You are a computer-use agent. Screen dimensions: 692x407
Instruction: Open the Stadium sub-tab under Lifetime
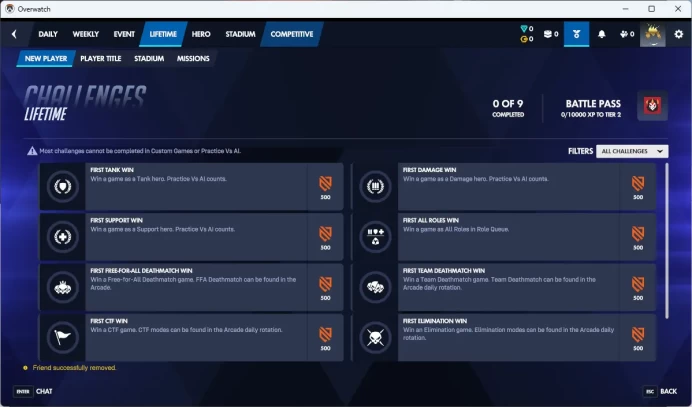[x=149, y=58]
